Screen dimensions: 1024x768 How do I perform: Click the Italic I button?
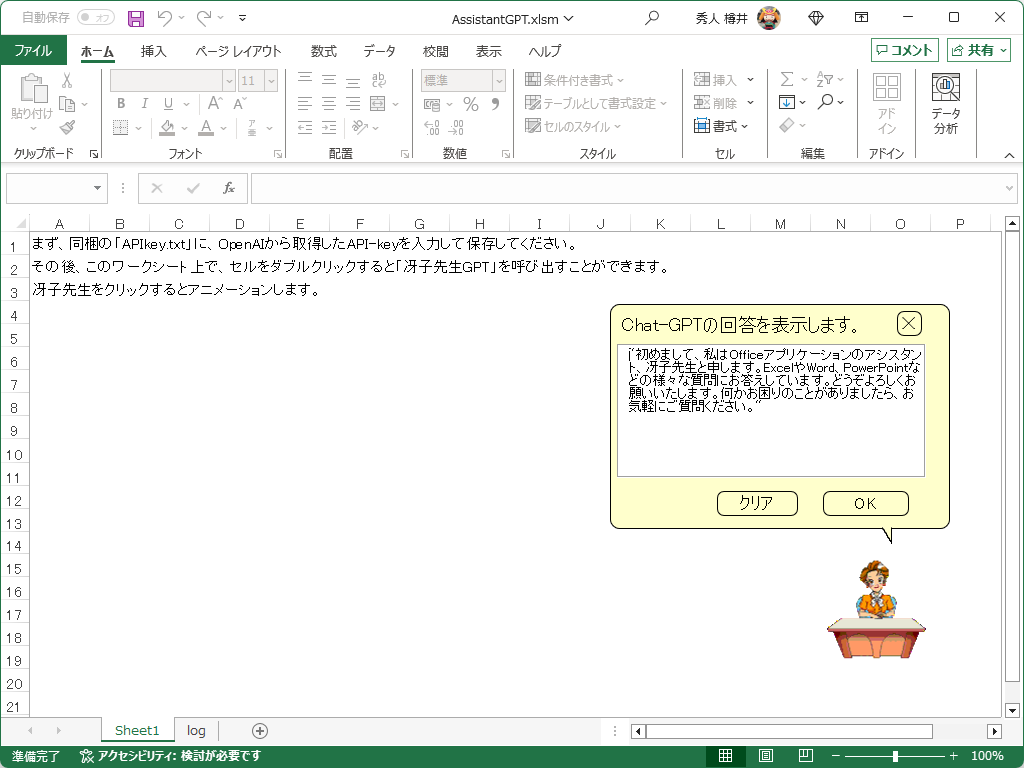tap(144, 103)
